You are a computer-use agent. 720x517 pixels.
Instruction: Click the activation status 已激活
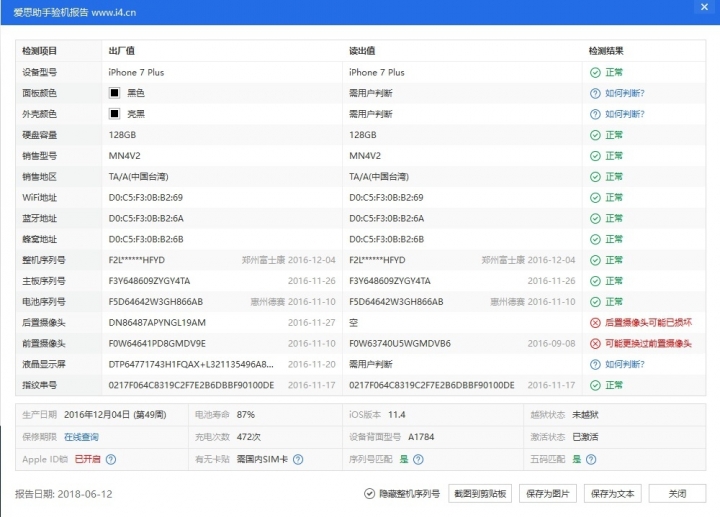(585, 437)
